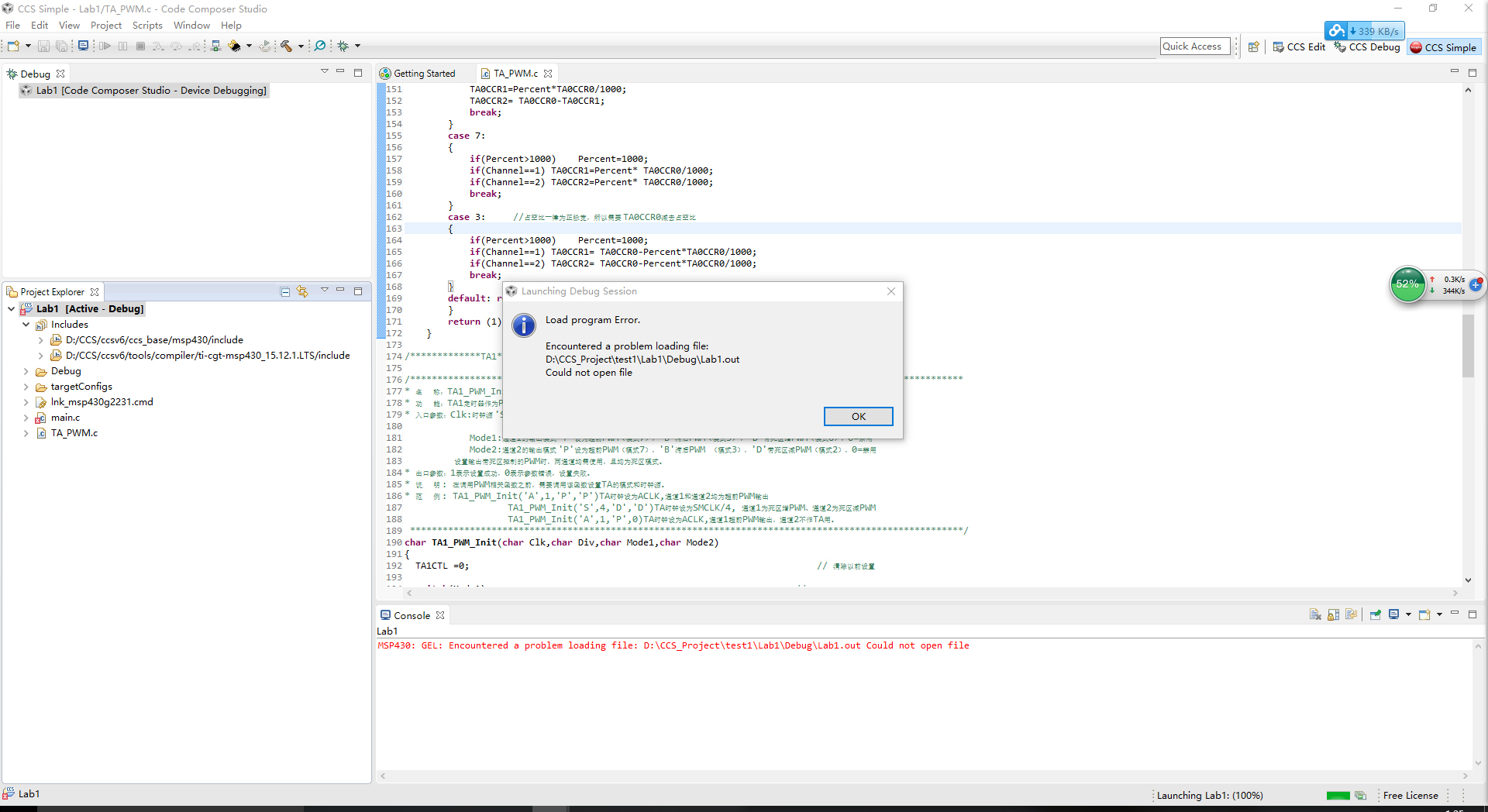The image size is (1488, 812).
Task: Open the Load Program dropdown arrow
Action: click(x=249, y=46)
